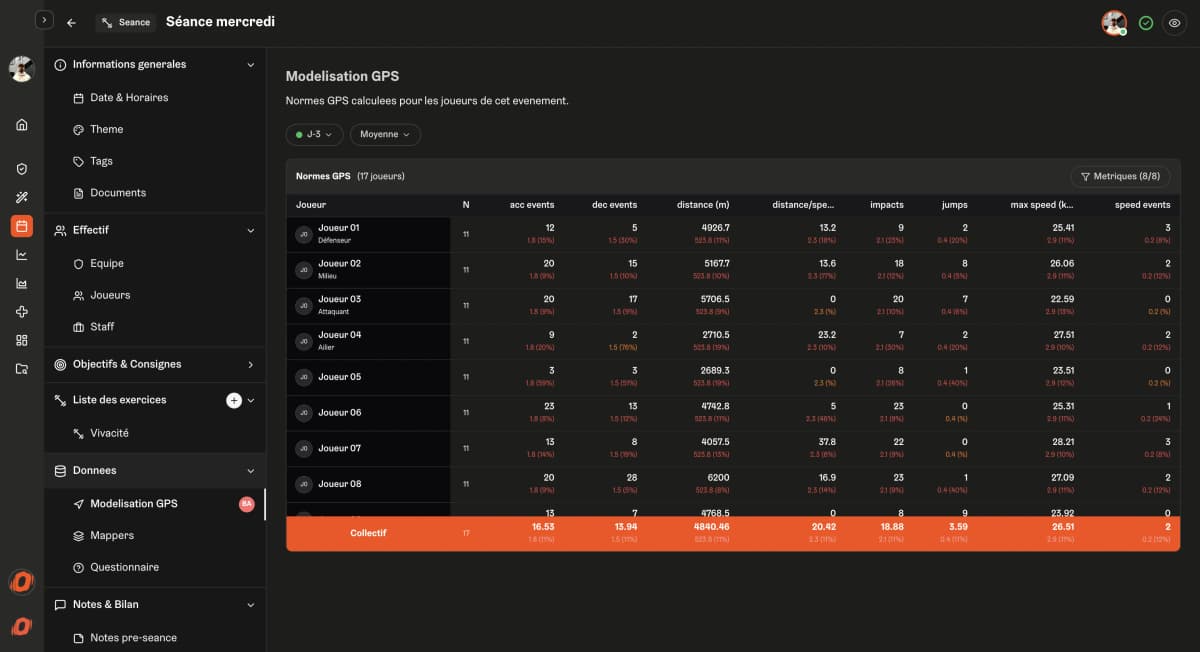Open the shield icon section in rail
The height and width of the screenshot is (652, 1200).
click(22, 169)
